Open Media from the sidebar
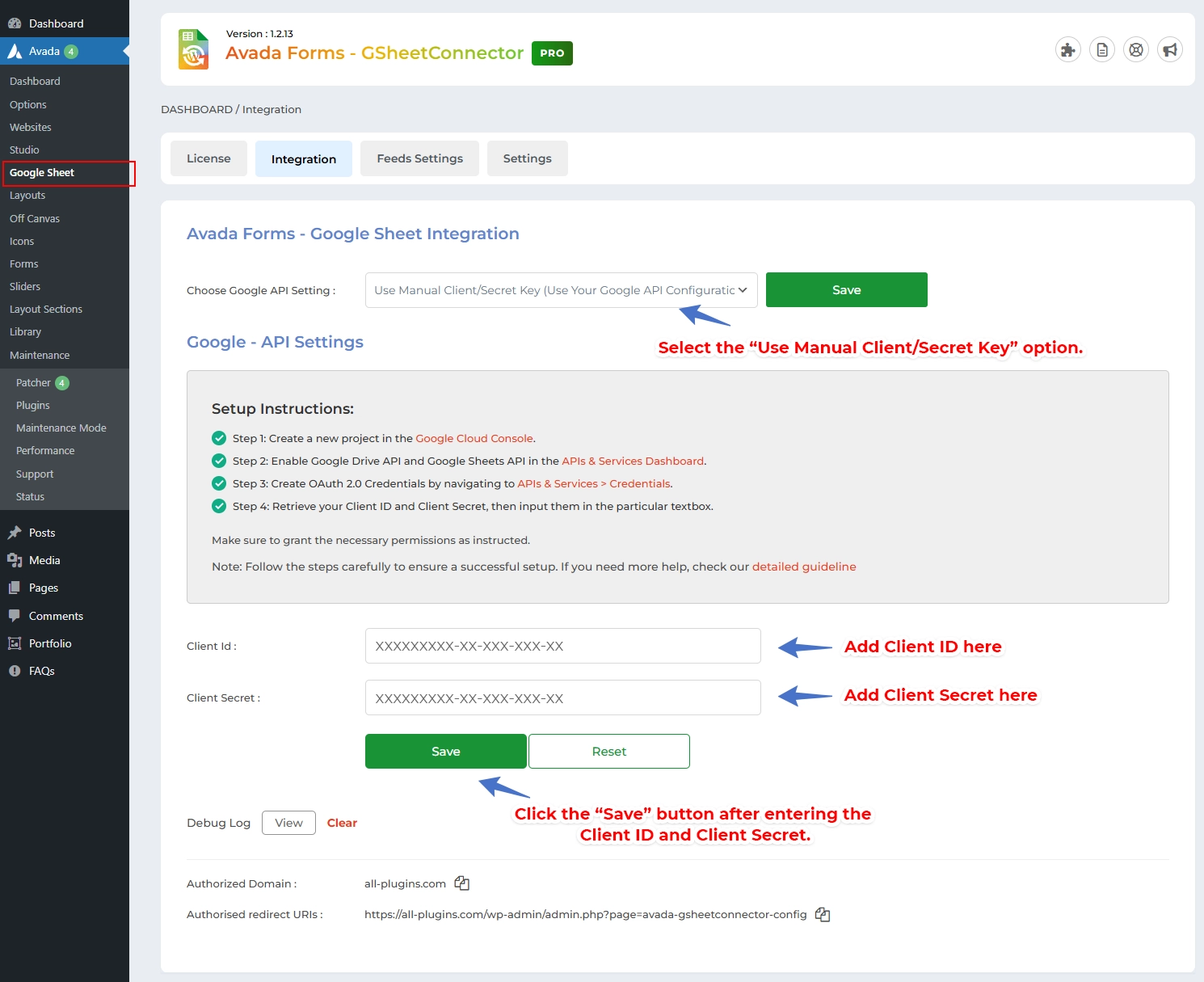1204x982 pixels. [x=44, y=560]
